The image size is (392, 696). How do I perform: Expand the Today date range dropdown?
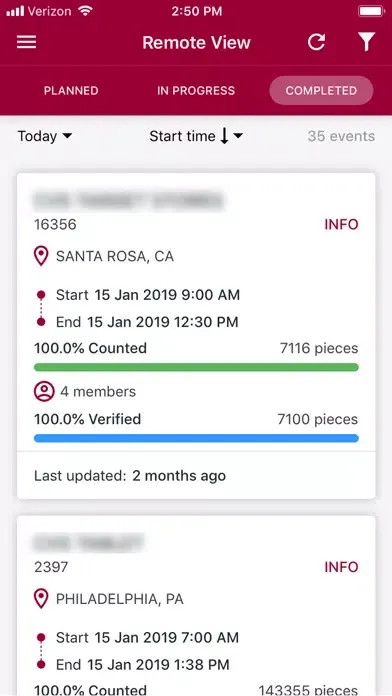(x=44, y=136)
